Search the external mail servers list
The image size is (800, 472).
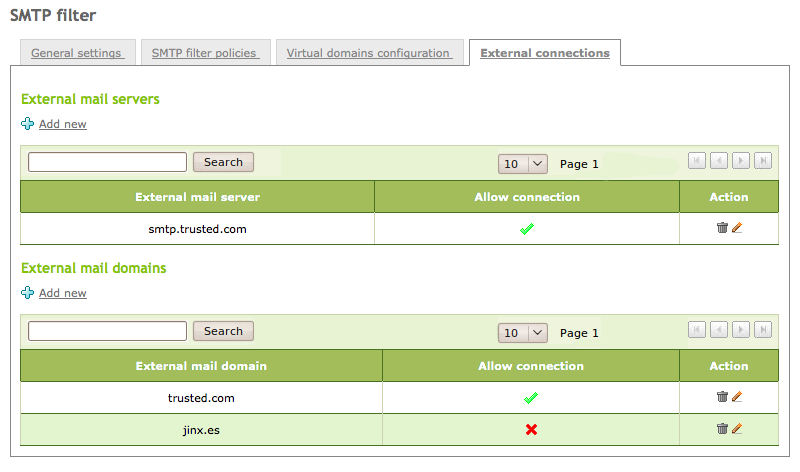pyautogui.click(x=223, y=162)
